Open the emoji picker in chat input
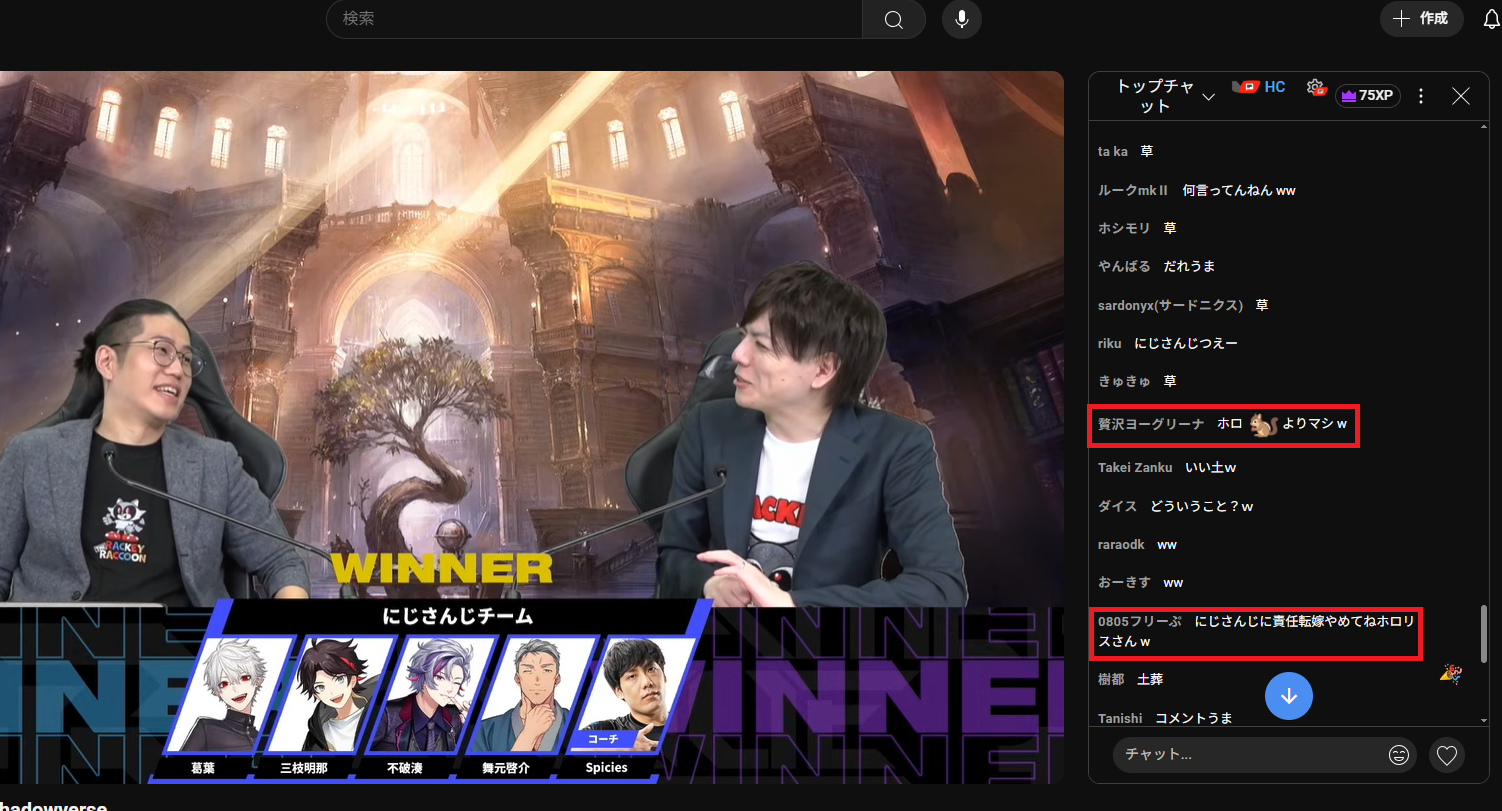 coord(1398,755)
